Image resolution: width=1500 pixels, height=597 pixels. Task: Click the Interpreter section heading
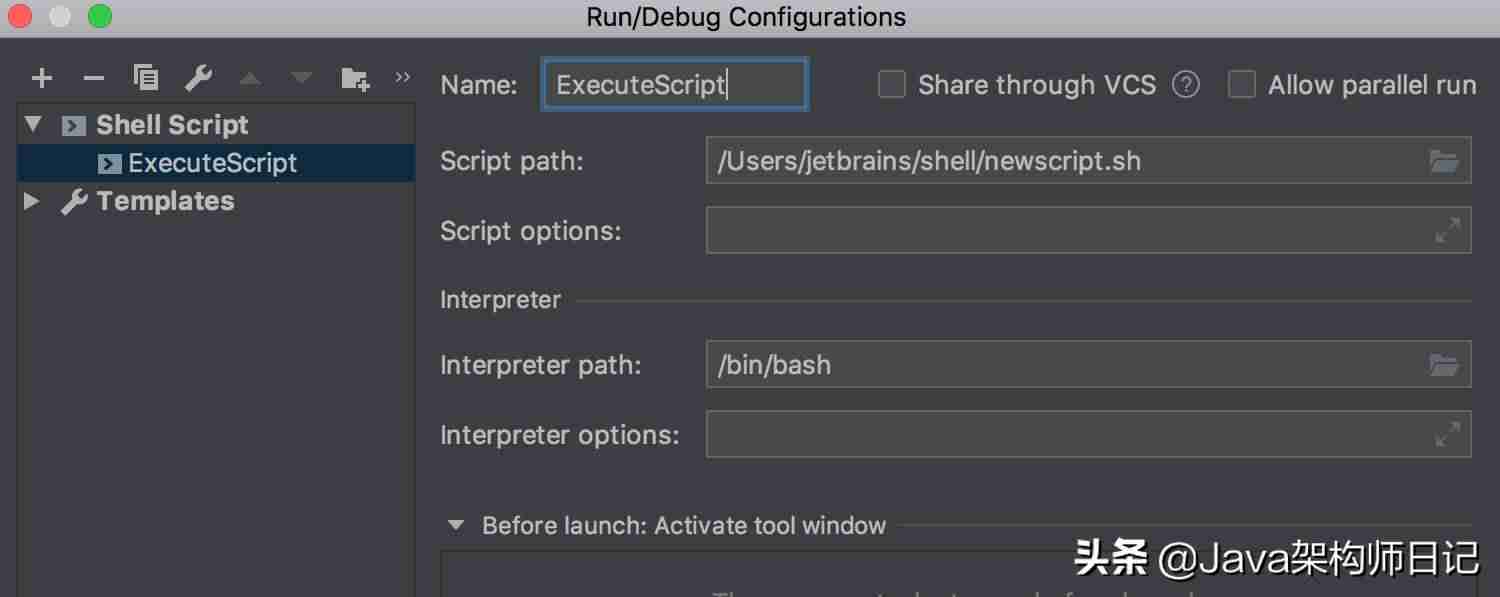[x=500, y=300]
